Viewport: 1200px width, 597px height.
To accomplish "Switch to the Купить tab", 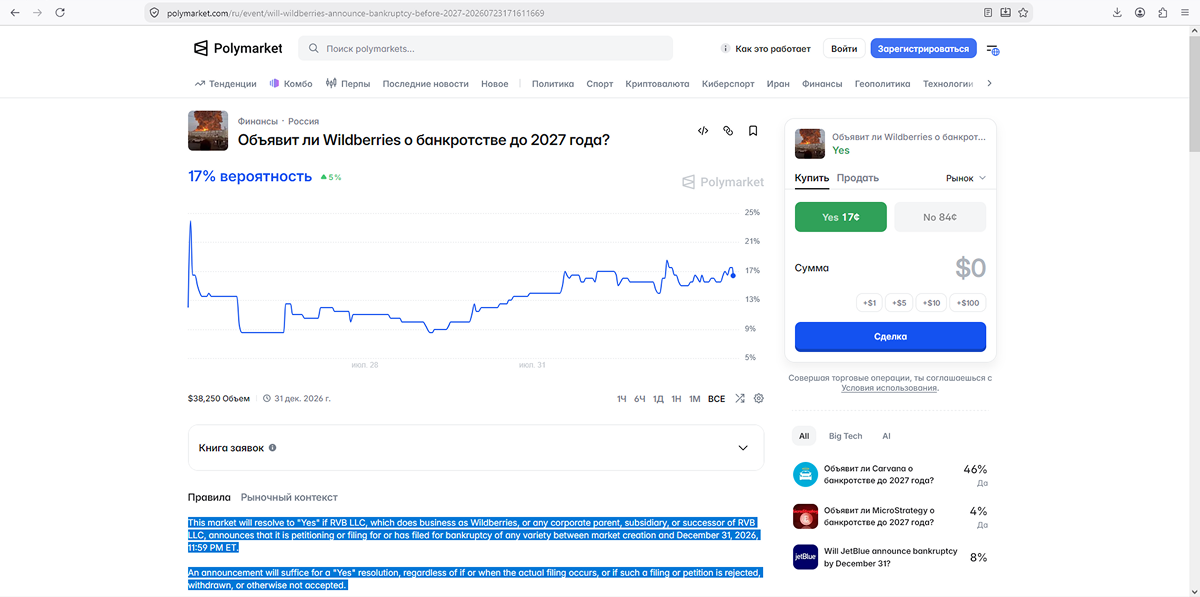I will pos(812,178).
